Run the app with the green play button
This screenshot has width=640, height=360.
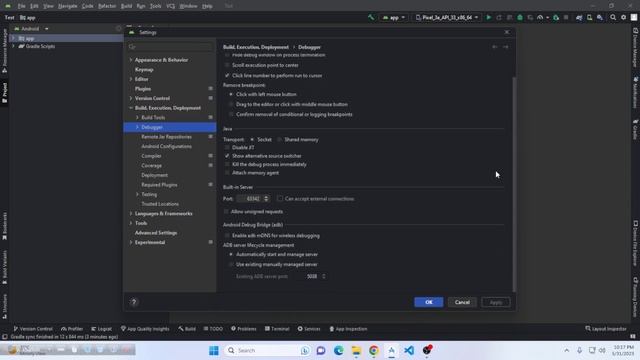(489, 18)
